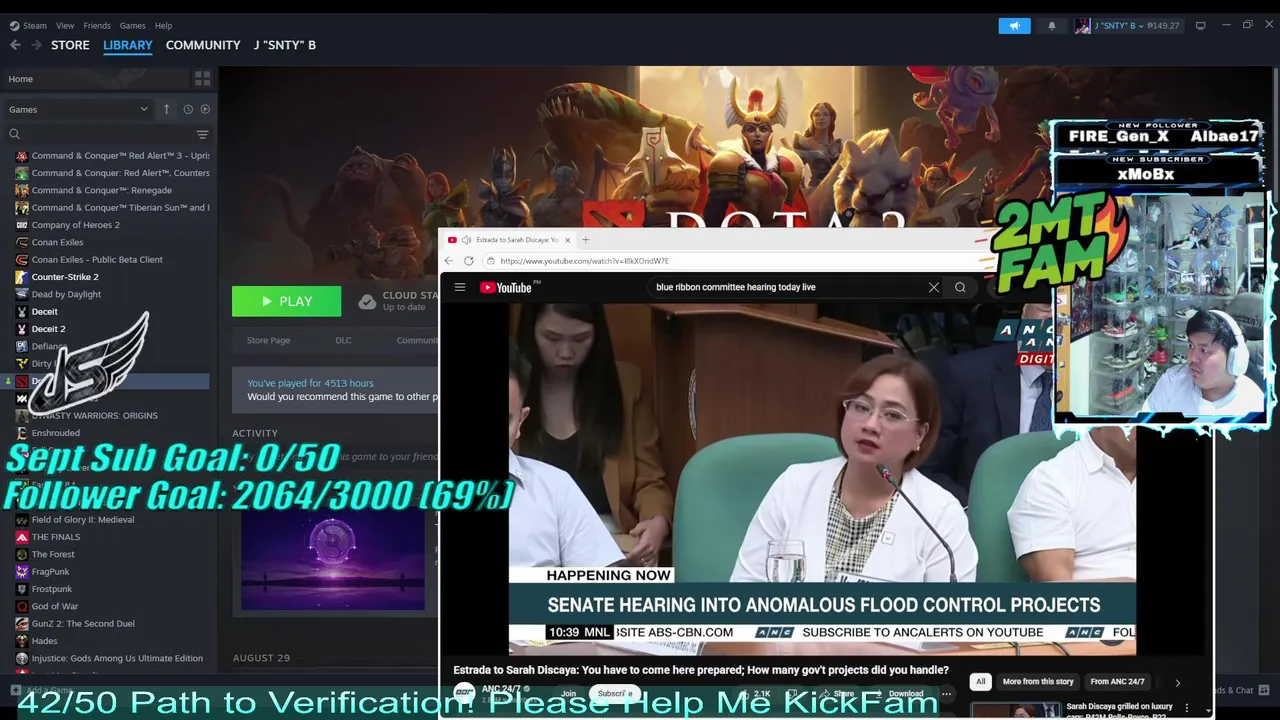
Task: Click the YouTube logo
Action: [506, 287]
